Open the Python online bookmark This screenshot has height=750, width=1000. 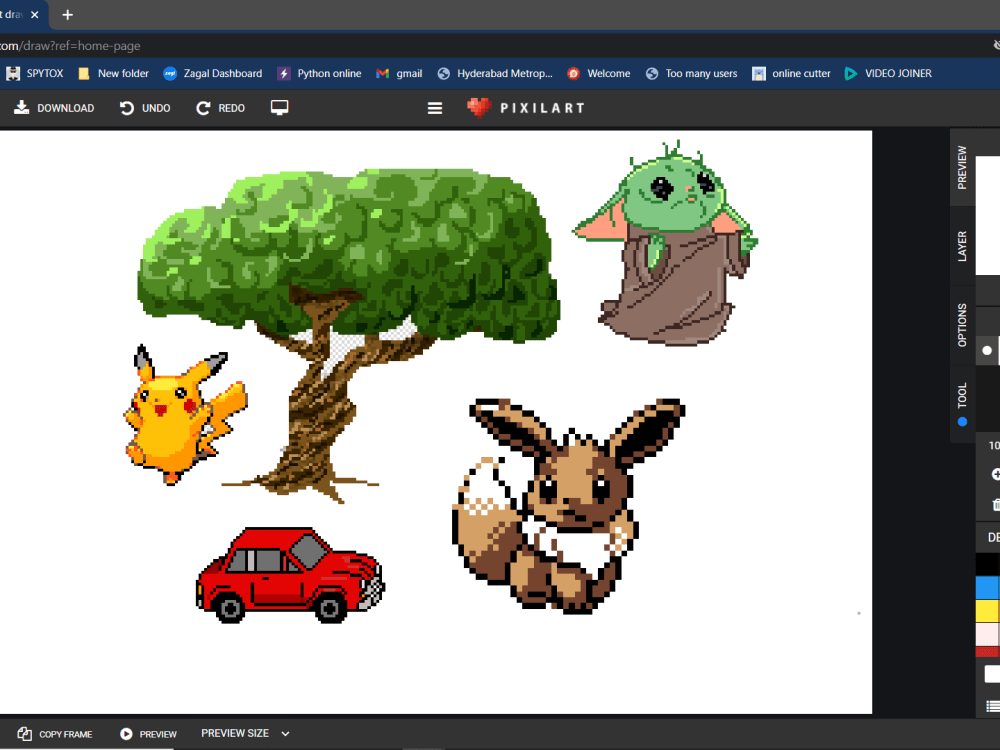(x=320, y=73)
